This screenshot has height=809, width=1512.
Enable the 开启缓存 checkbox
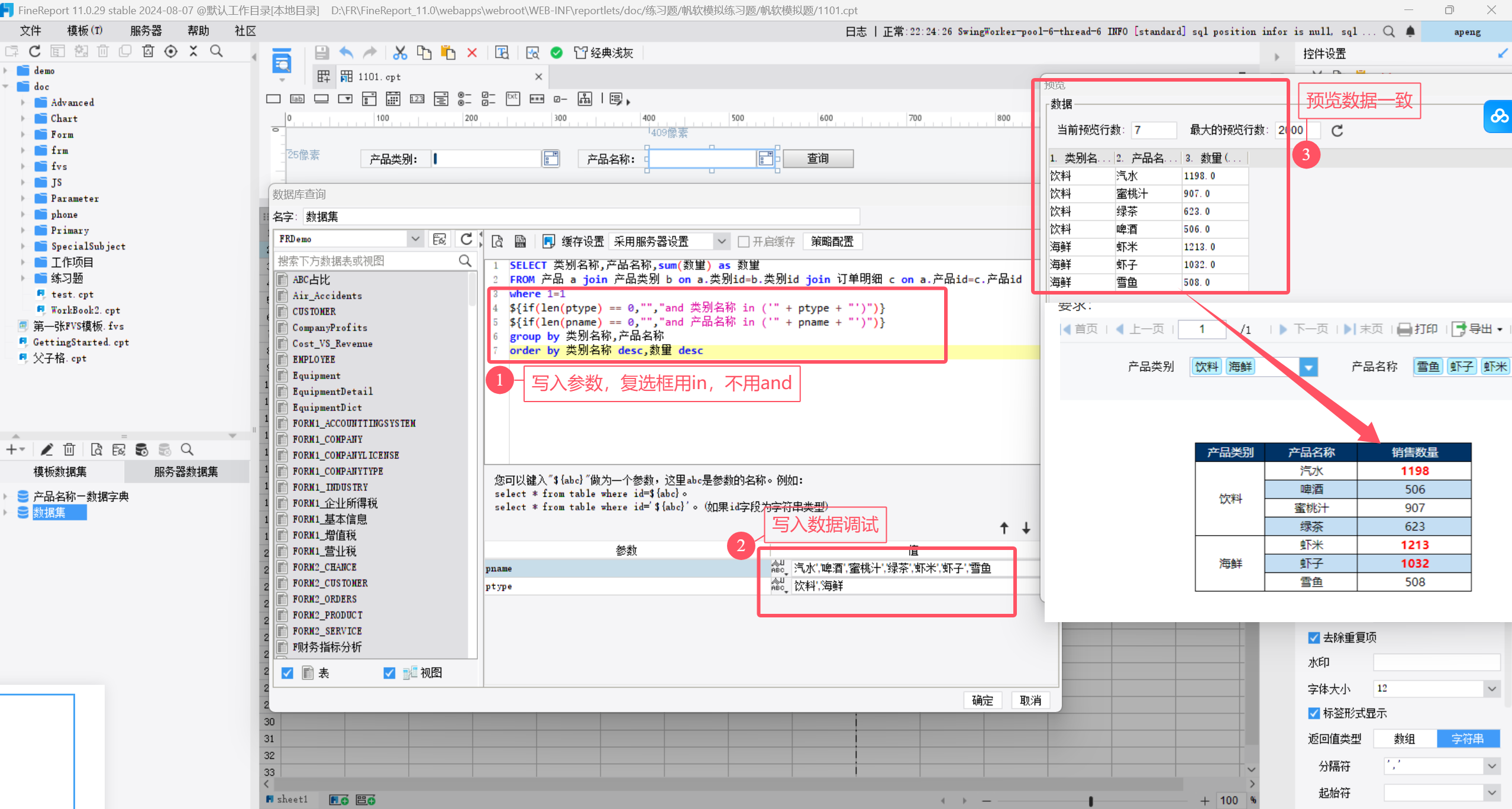coord(744,241)
